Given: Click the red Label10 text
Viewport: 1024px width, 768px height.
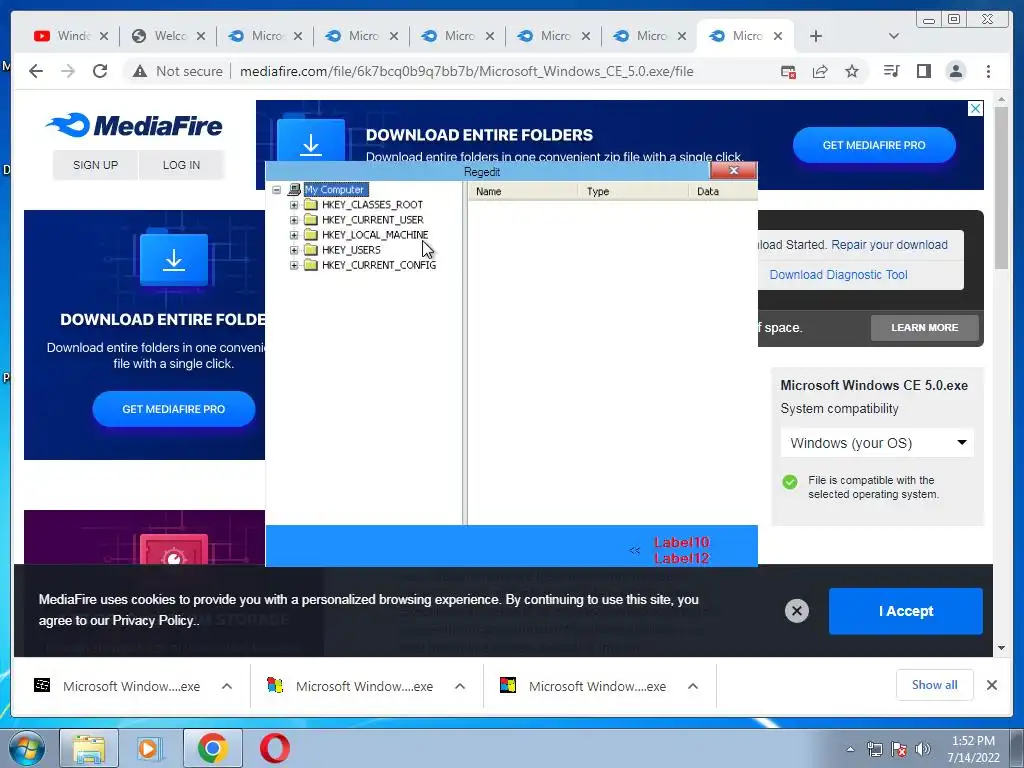Looking at the screenshot, I should point(682,542).
